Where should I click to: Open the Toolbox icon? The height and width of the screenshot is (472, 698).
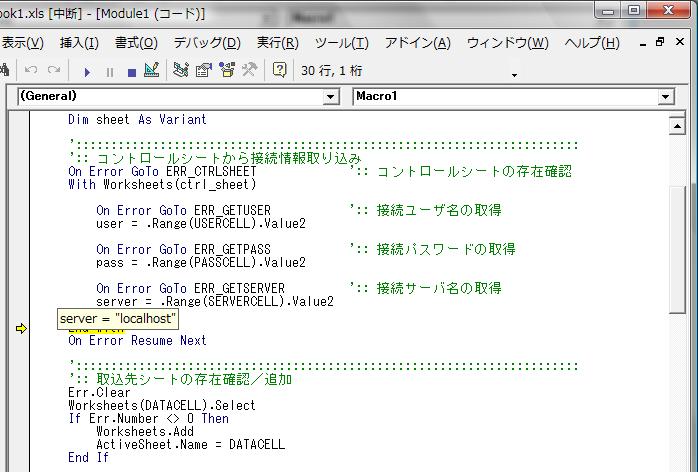pyautogui.click(x=250, y=70)
